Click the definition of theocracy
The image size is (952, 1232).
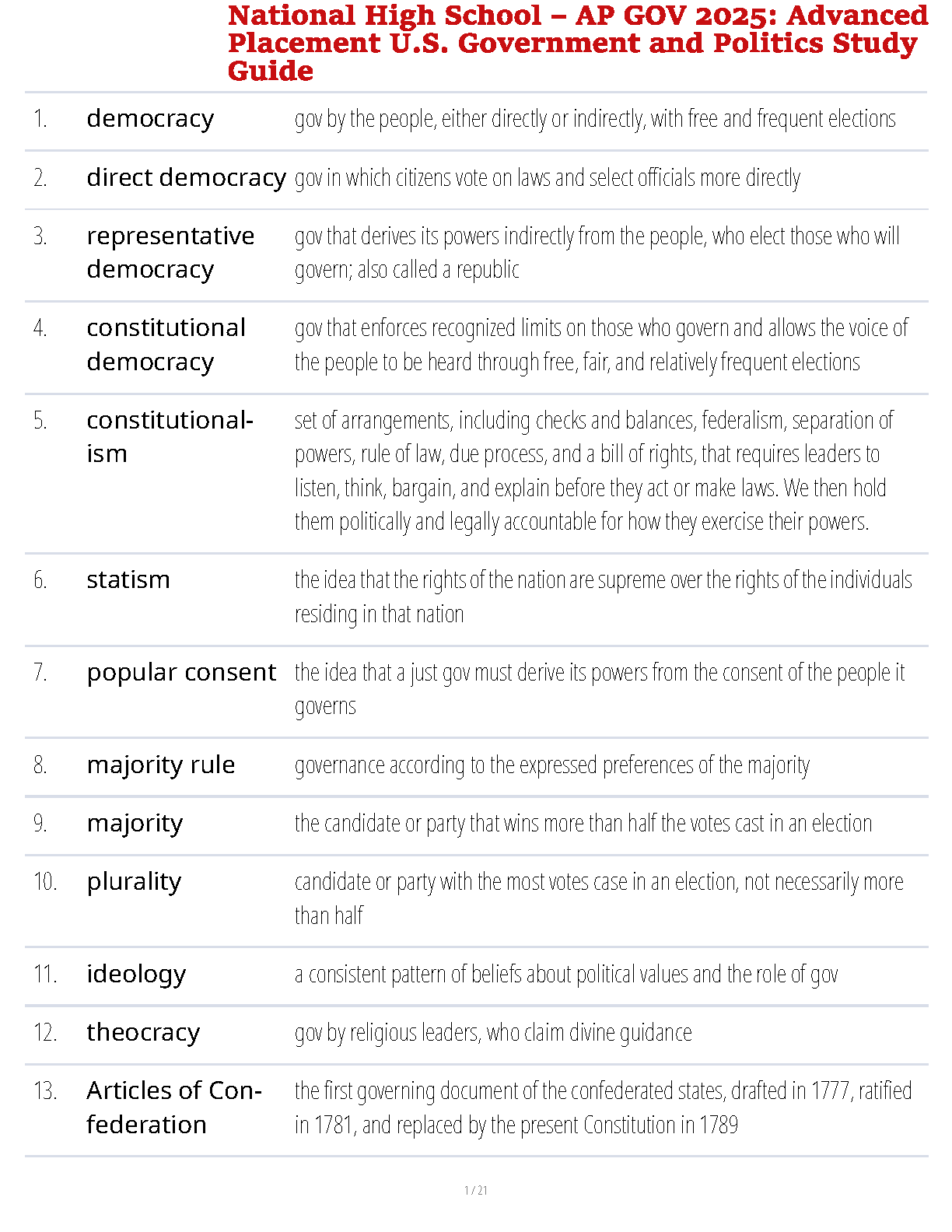tap(493, 1032)
